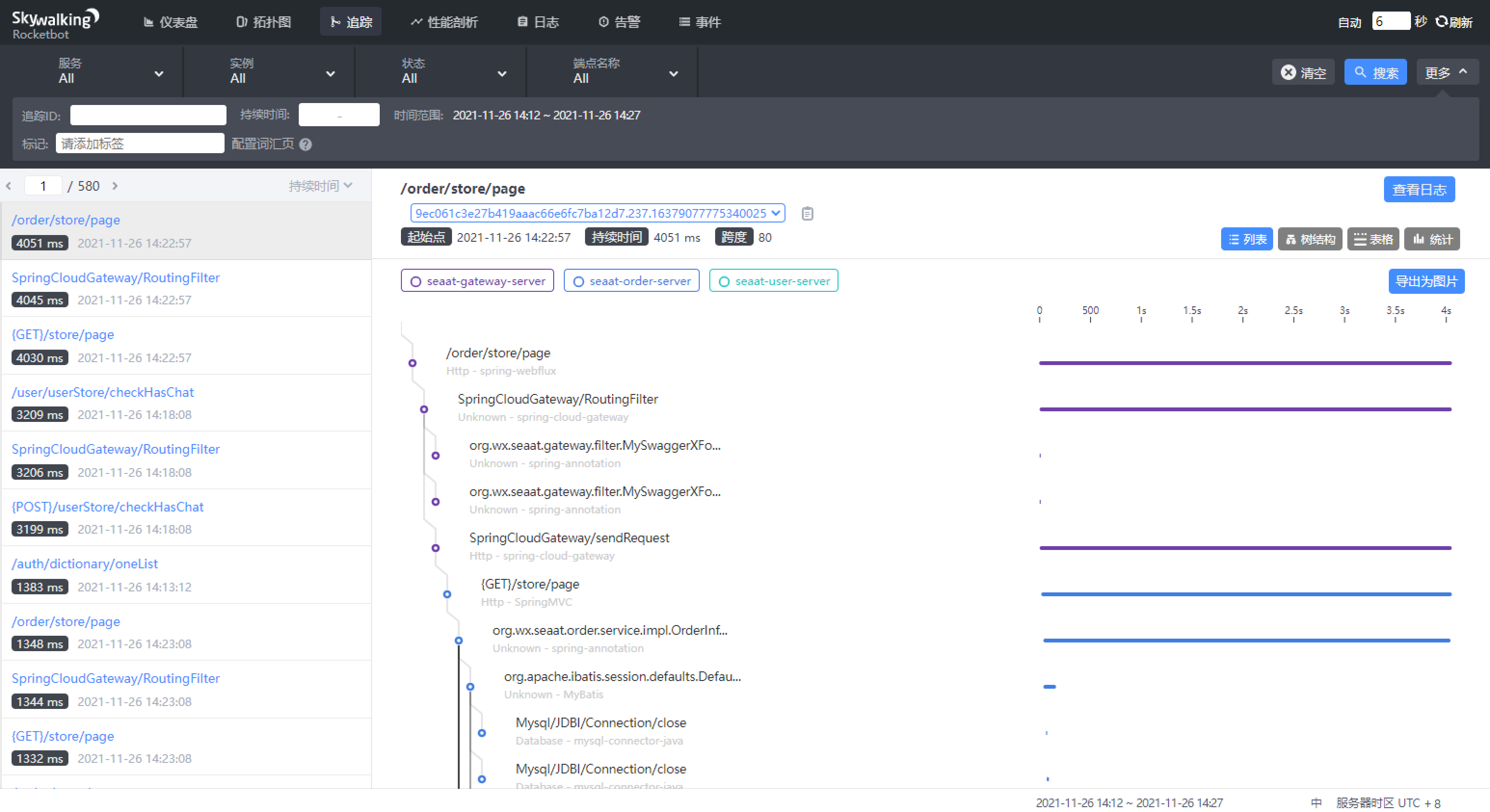Screen dimensions: 1490x812
Task: Switch to the 追踪 trace tab
Action: point(351,22)
